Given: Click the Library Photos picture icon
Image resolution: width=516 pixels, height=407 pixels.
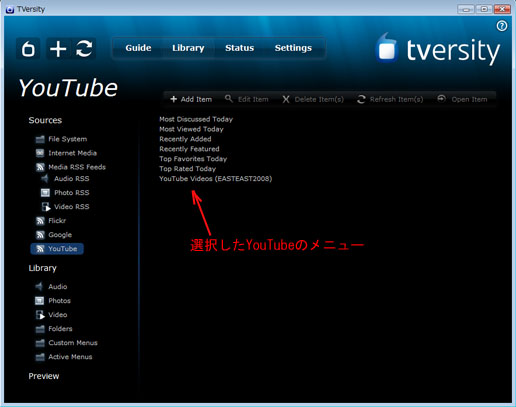Looking at the screenshot, I should (40, 301).
